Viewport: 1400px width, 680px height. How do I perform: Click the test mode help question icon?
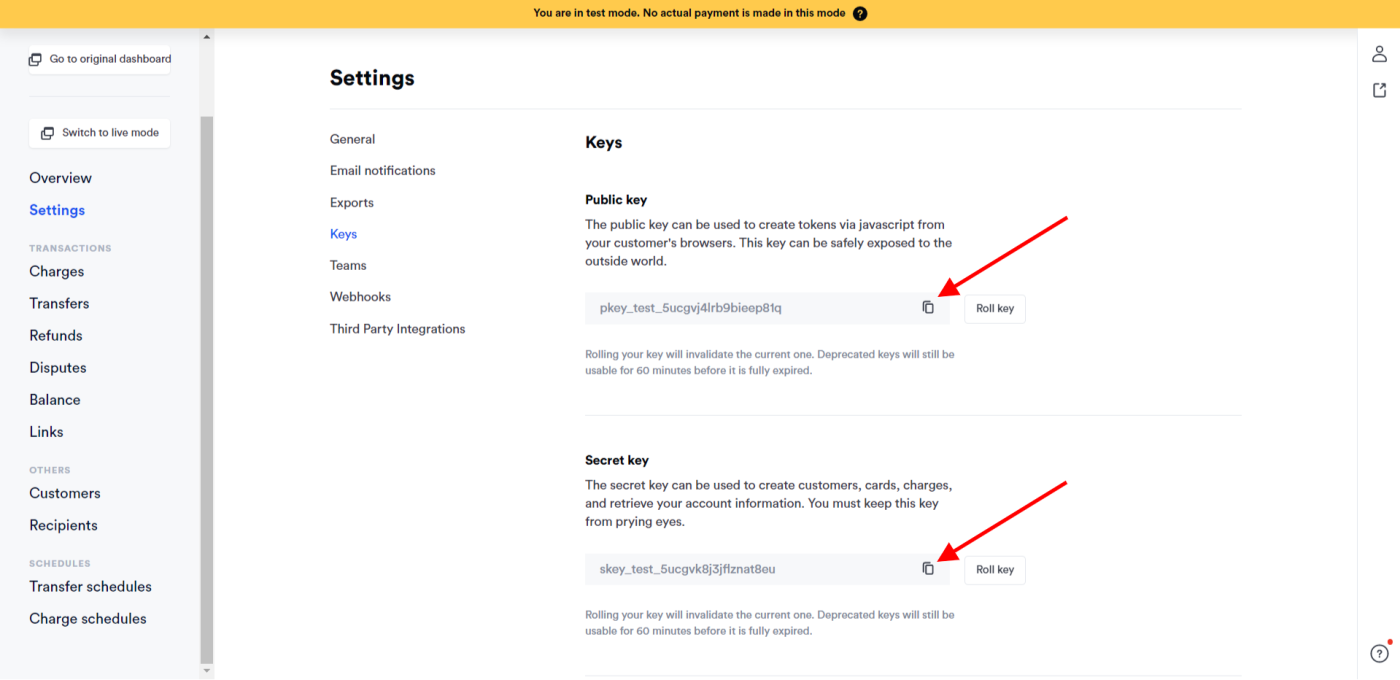point(860,14)
